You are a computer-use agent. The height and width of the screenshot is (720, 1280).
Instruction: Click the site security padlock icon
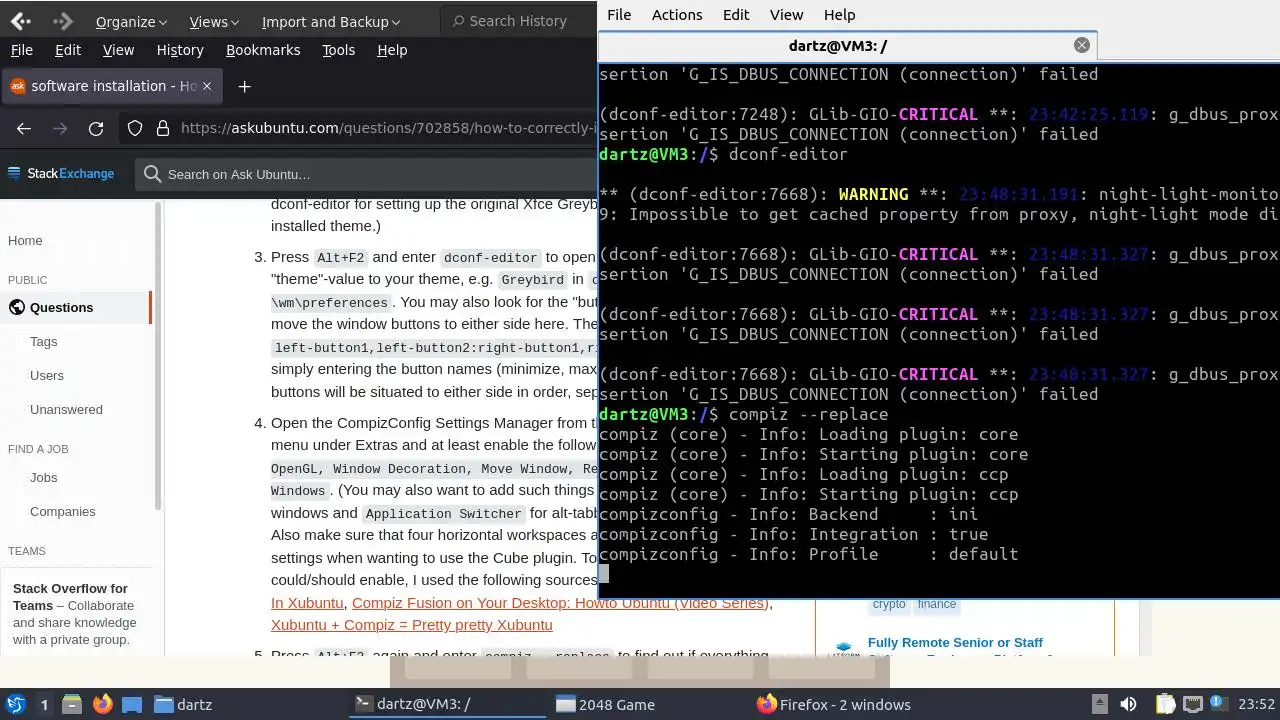(x=162, y=128)
